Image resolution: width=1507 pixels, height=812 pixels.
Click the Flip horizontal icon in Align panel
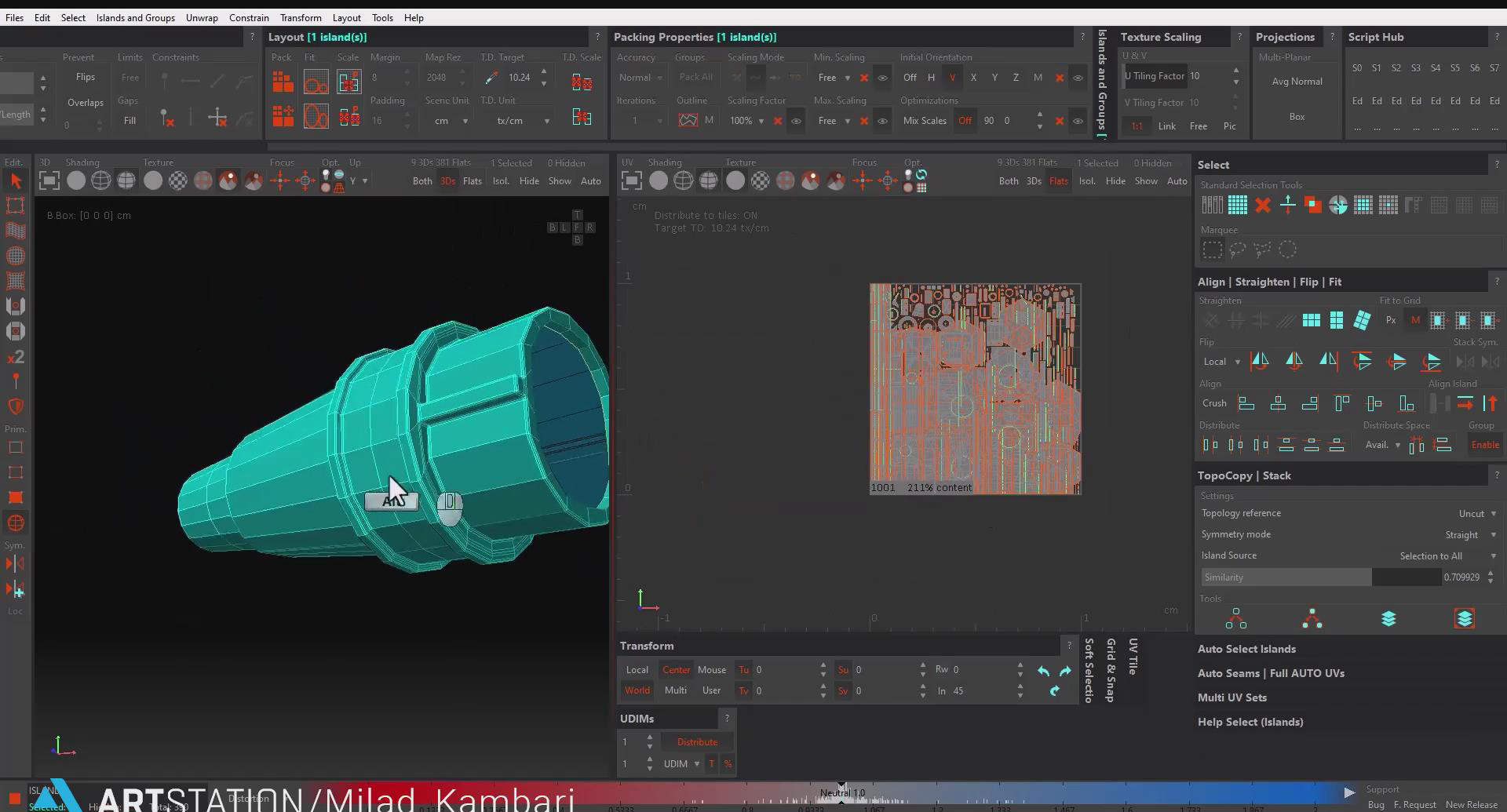point(1259,362)
